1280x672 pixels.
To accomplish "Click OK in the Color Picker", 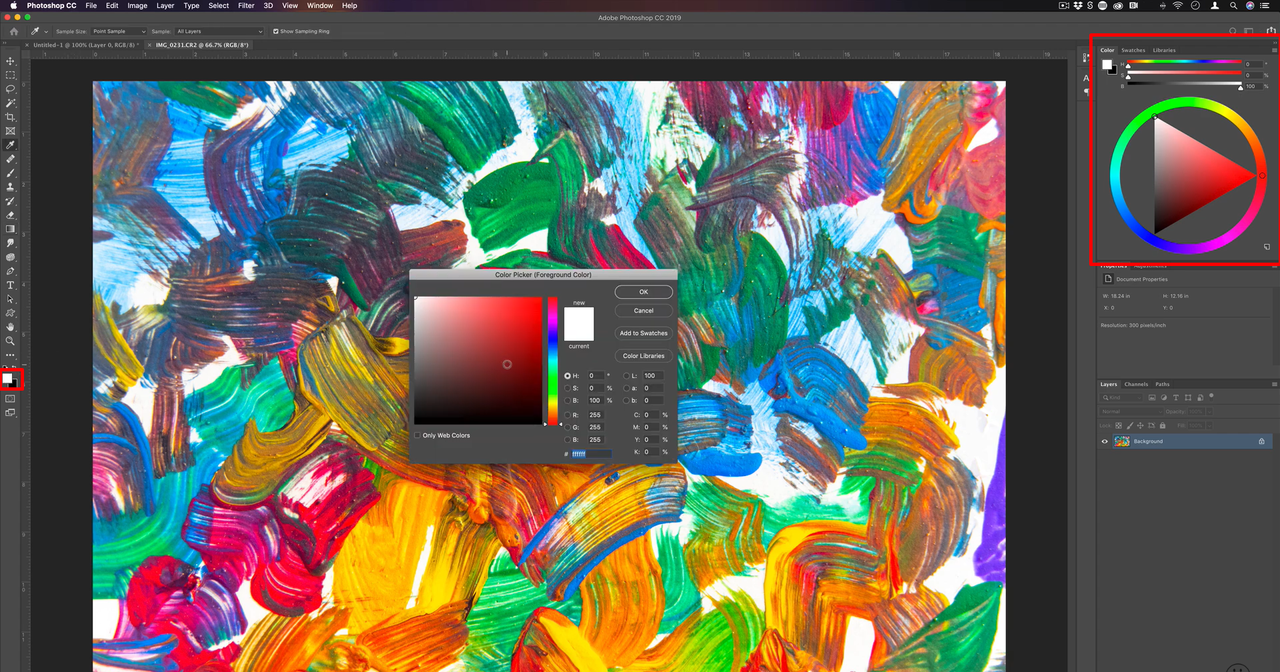I will [644, 292].
